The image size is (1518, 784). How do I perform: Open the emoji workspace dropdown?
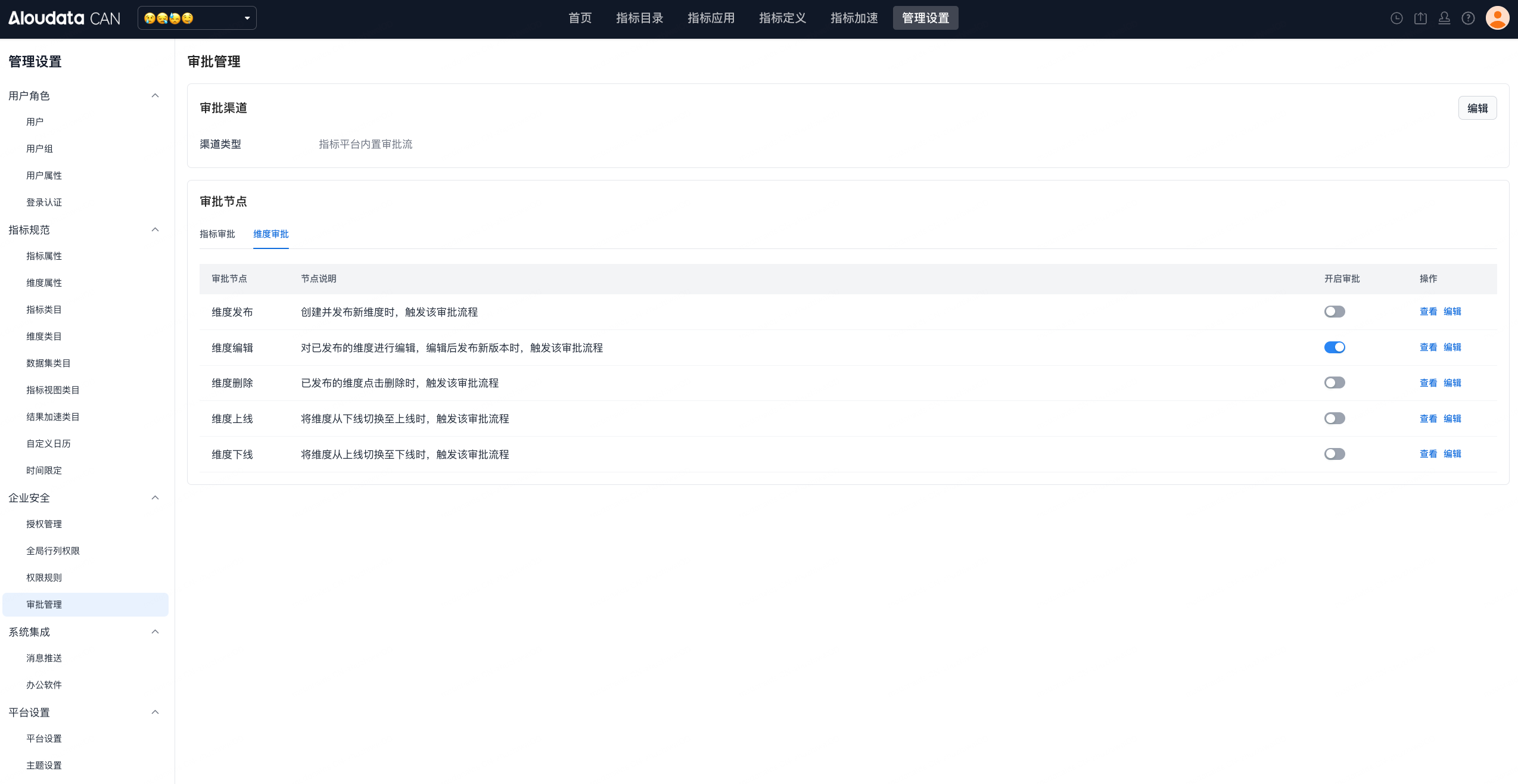click(x=197, y=18)
